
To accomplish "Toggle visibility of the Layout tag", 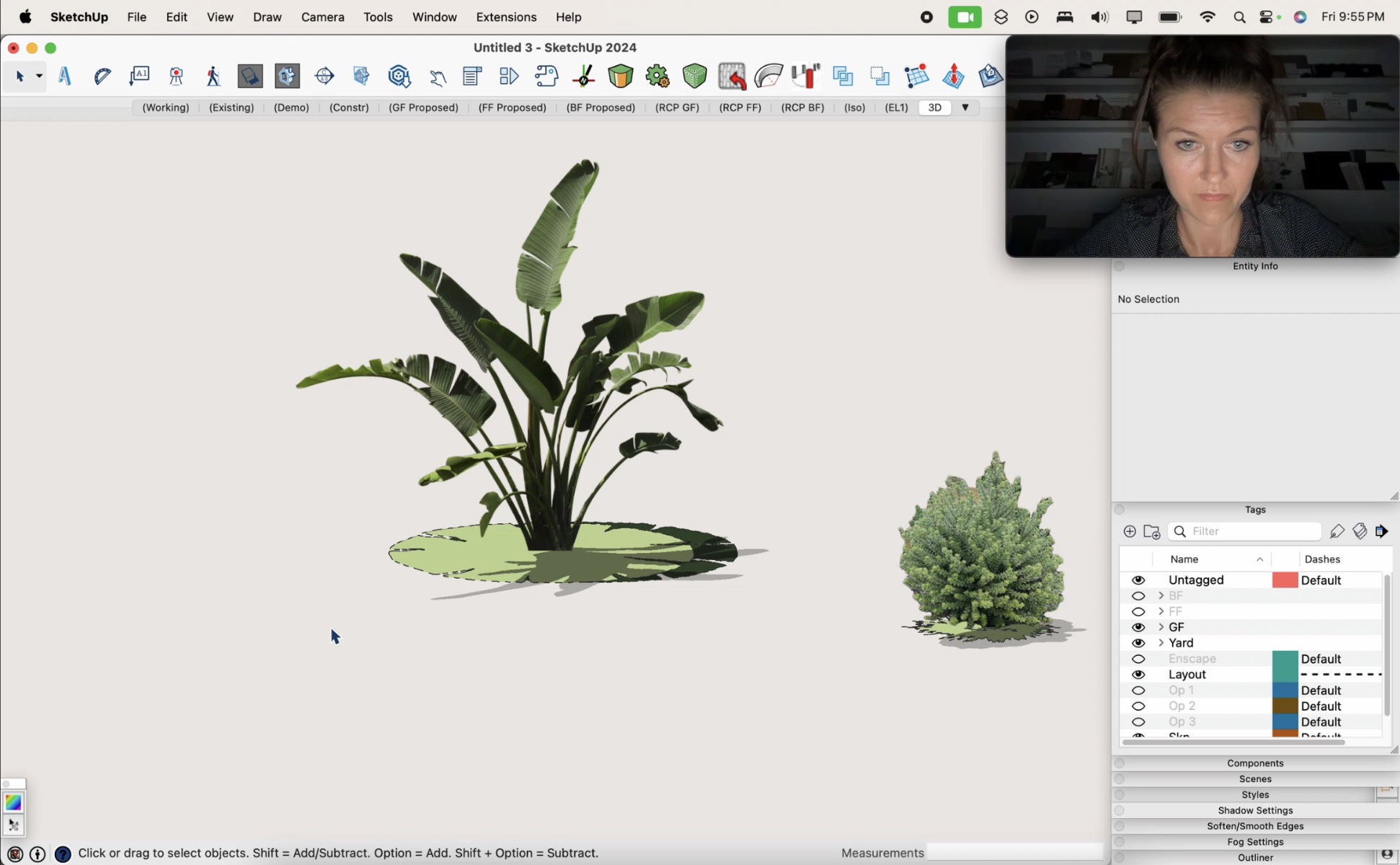I will pyautogui.click(x=1139, y=675).
